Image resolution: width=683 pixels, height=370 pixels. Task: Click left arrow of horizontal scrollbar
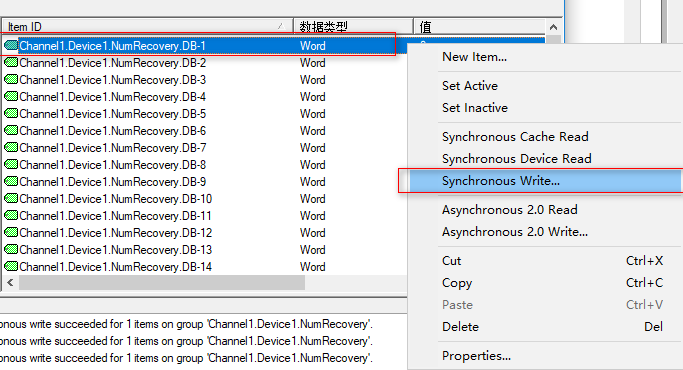[x=10, y=282]
